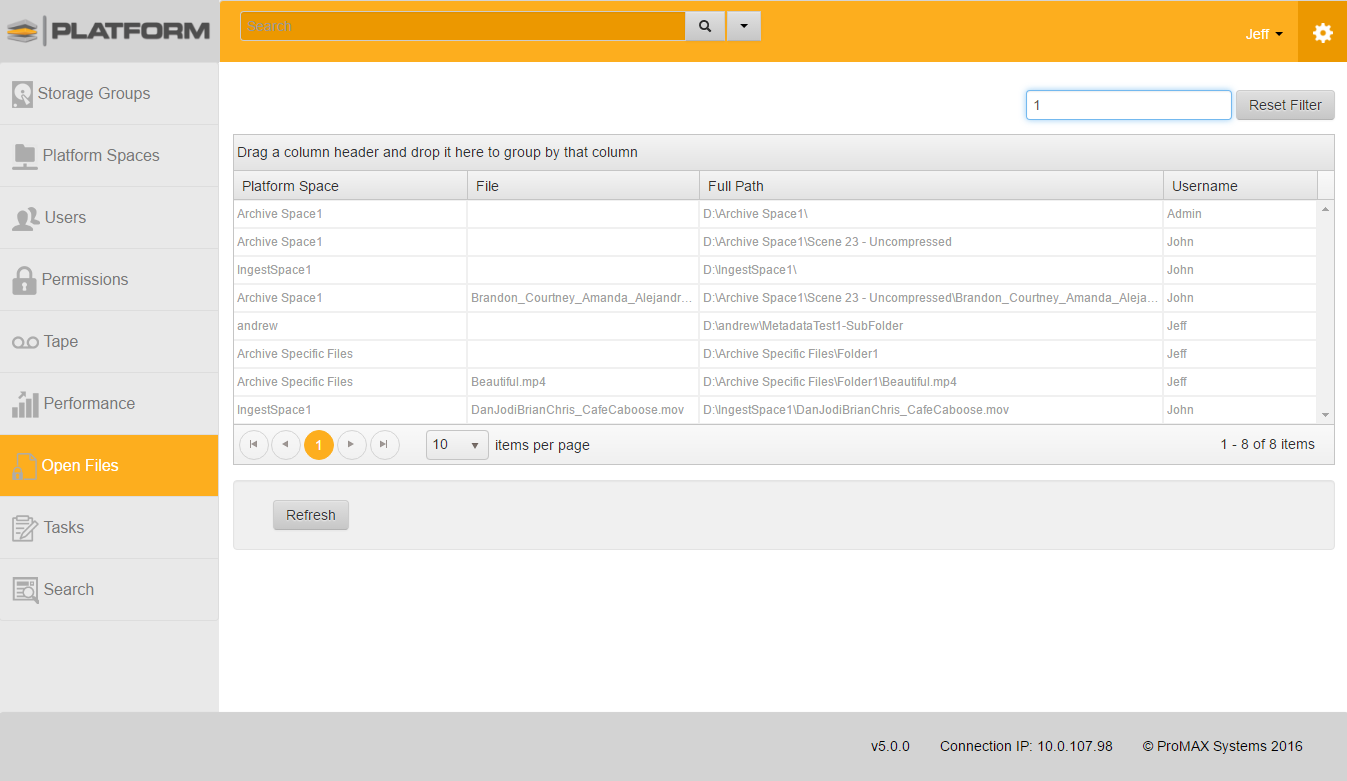Click the Storage Groups disk icon
The image size is (1347, 781).
click(x=22, y=94)
